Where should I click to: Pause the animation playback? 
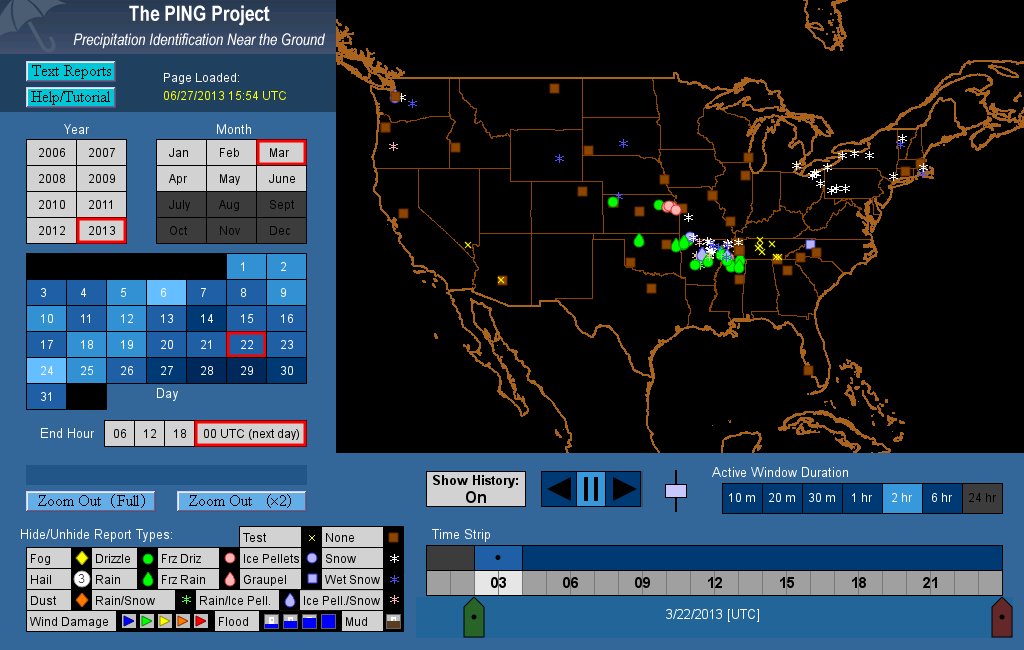point(590,489)
